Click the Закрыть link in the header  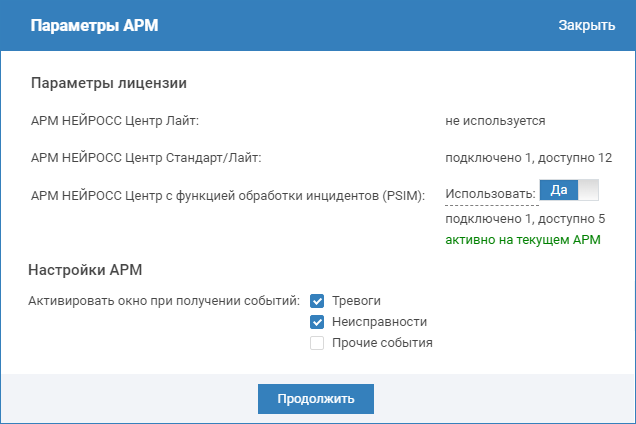point(586,25)
